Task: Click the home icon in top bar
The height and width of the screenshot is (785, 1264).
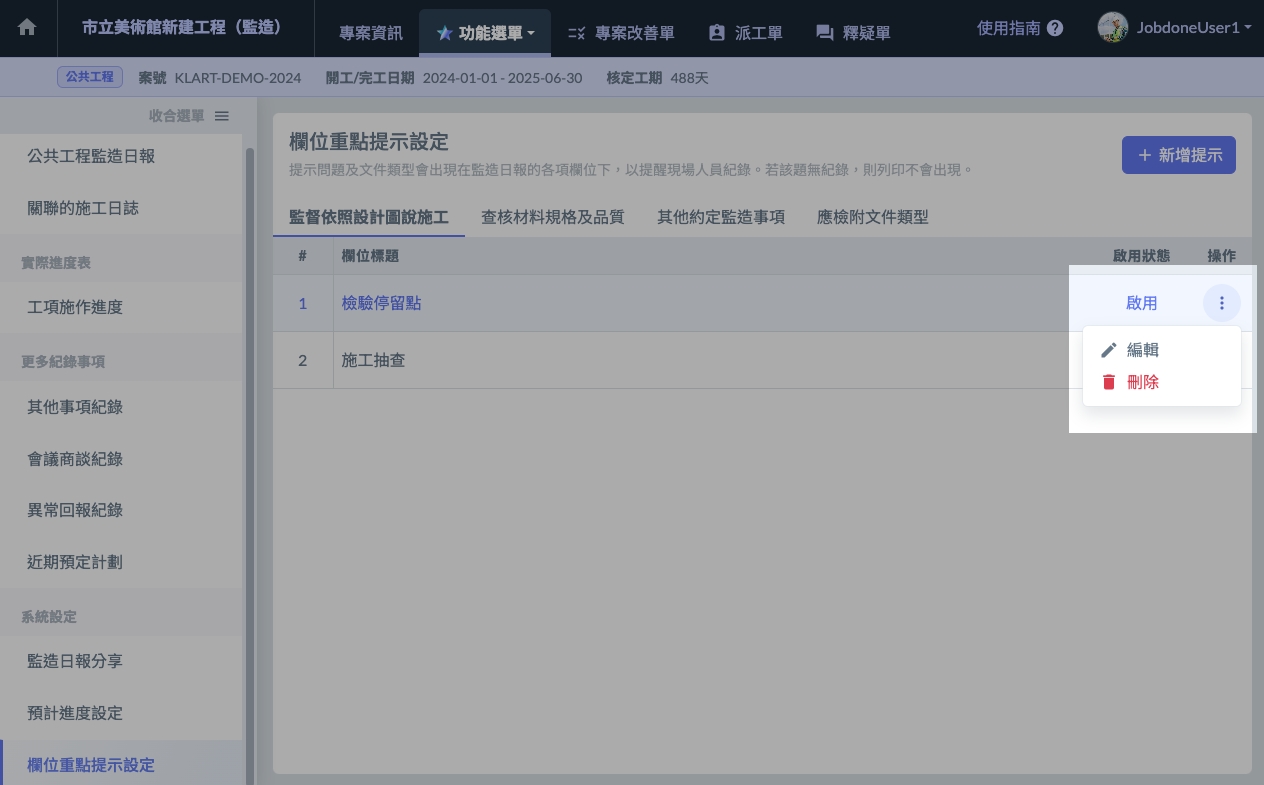Action: (27, 28)
